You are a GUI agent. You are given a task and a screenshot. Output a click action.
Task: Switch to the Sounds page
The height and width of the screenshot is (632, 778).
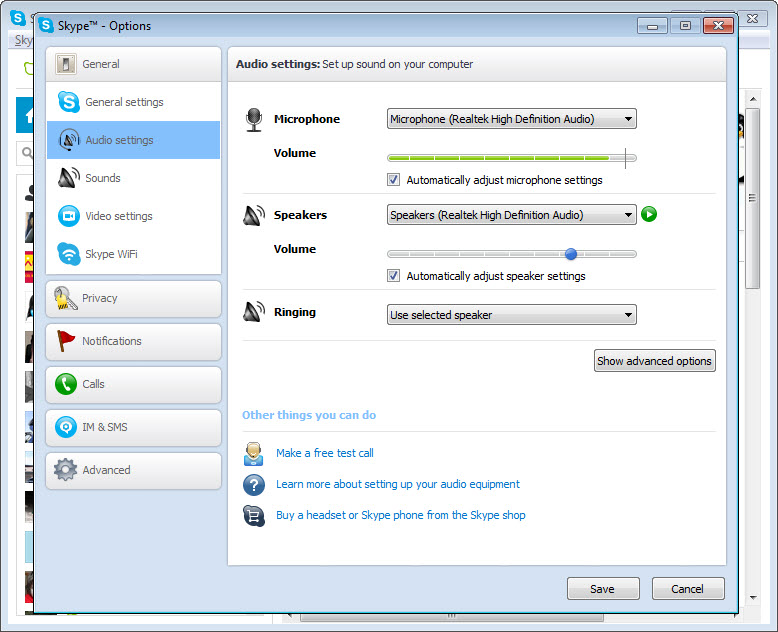(133, 178)
